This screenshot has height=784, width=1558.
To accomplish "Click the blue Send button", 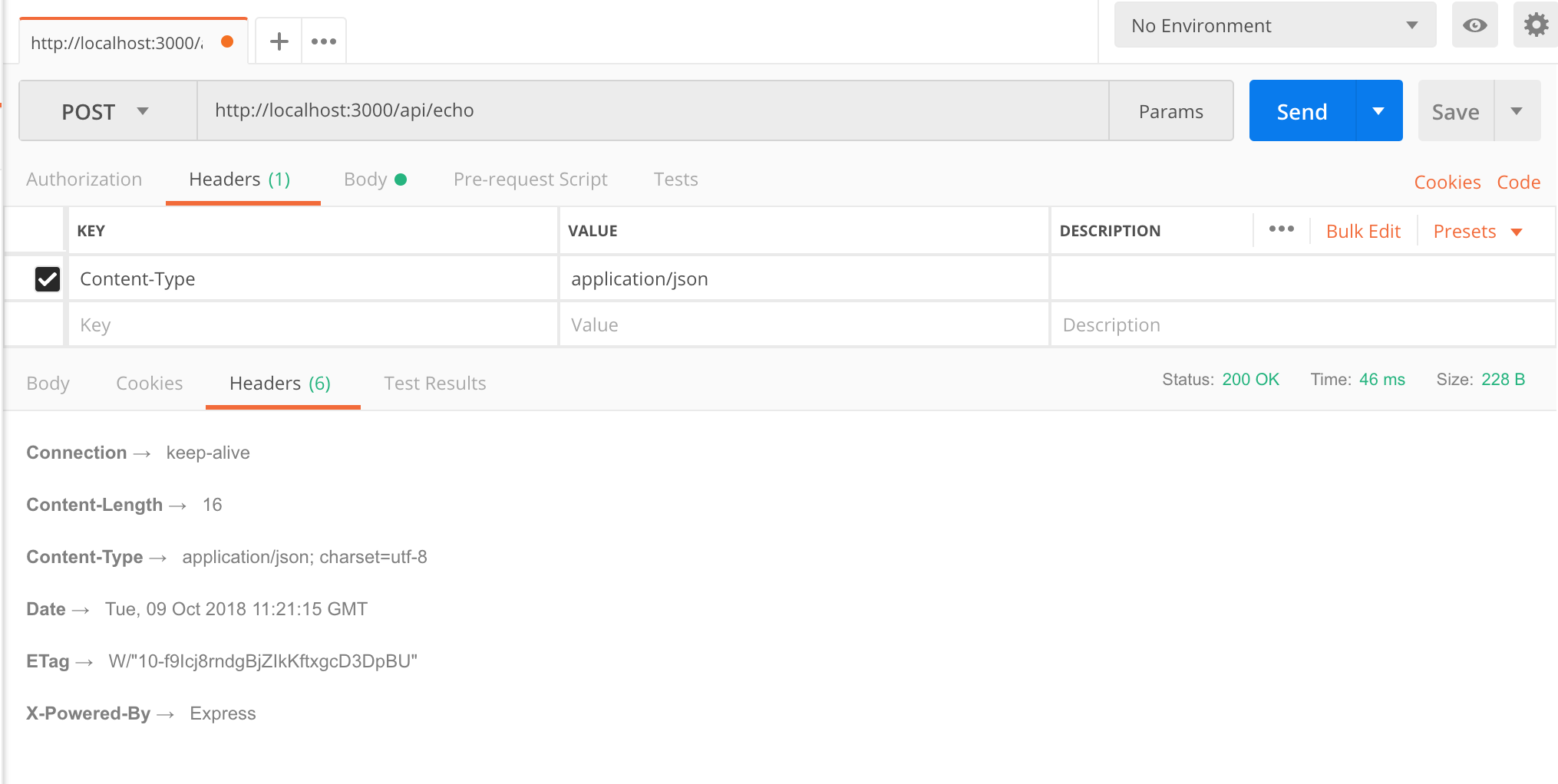I will 1302,111.
